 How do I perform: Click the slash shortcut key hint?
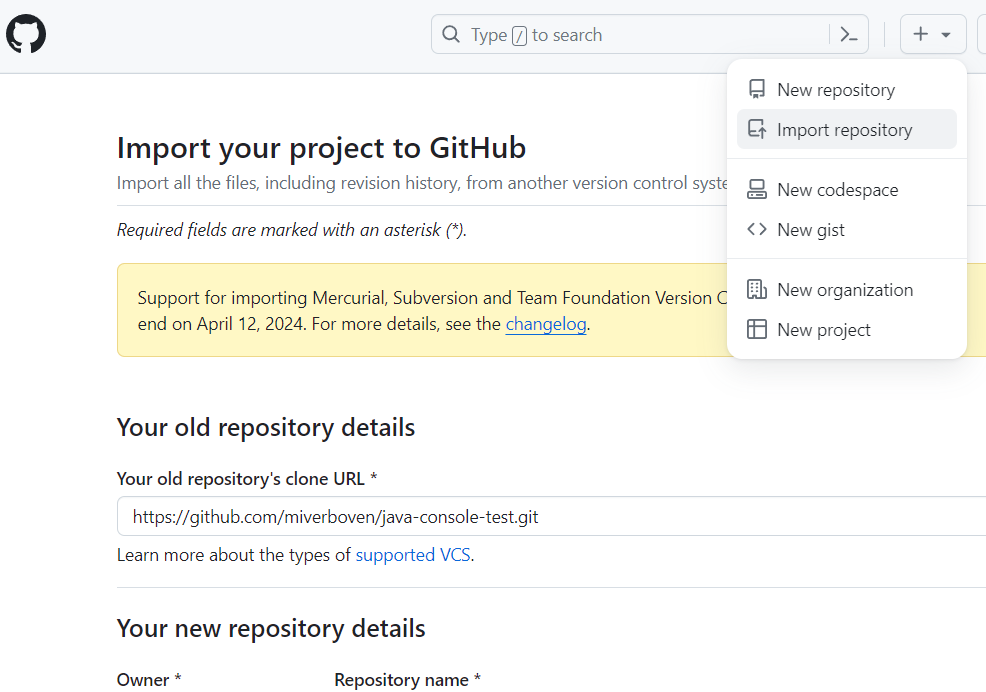519,36
